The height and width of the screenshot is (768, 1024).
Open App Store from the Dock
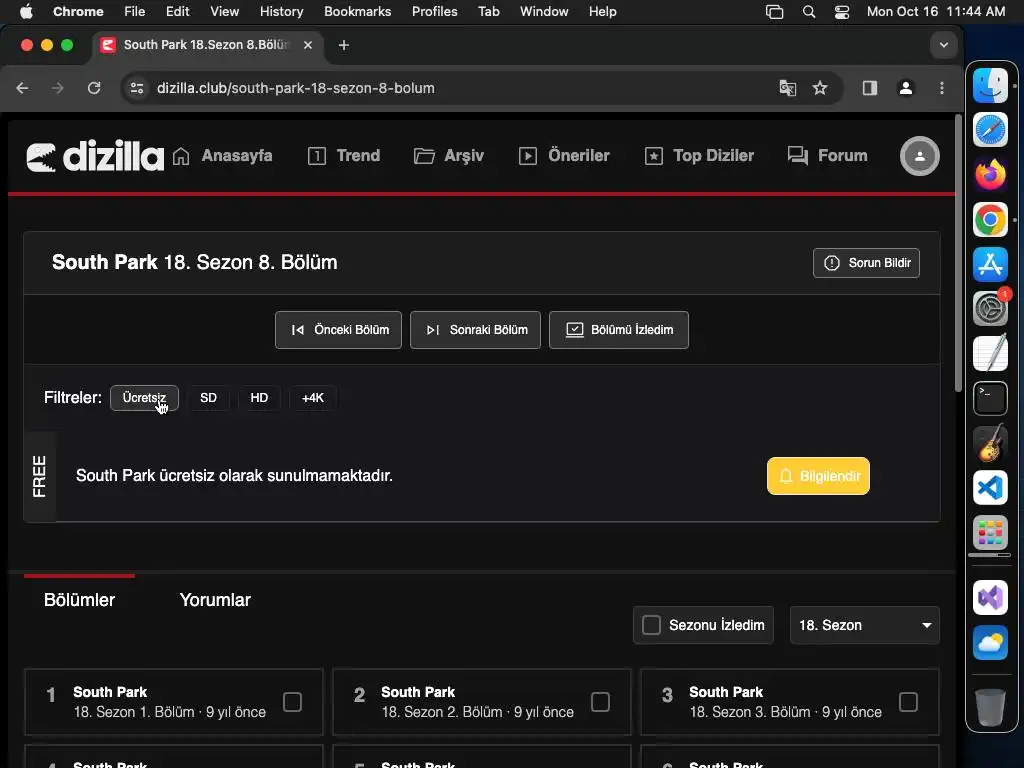[990, 264]
